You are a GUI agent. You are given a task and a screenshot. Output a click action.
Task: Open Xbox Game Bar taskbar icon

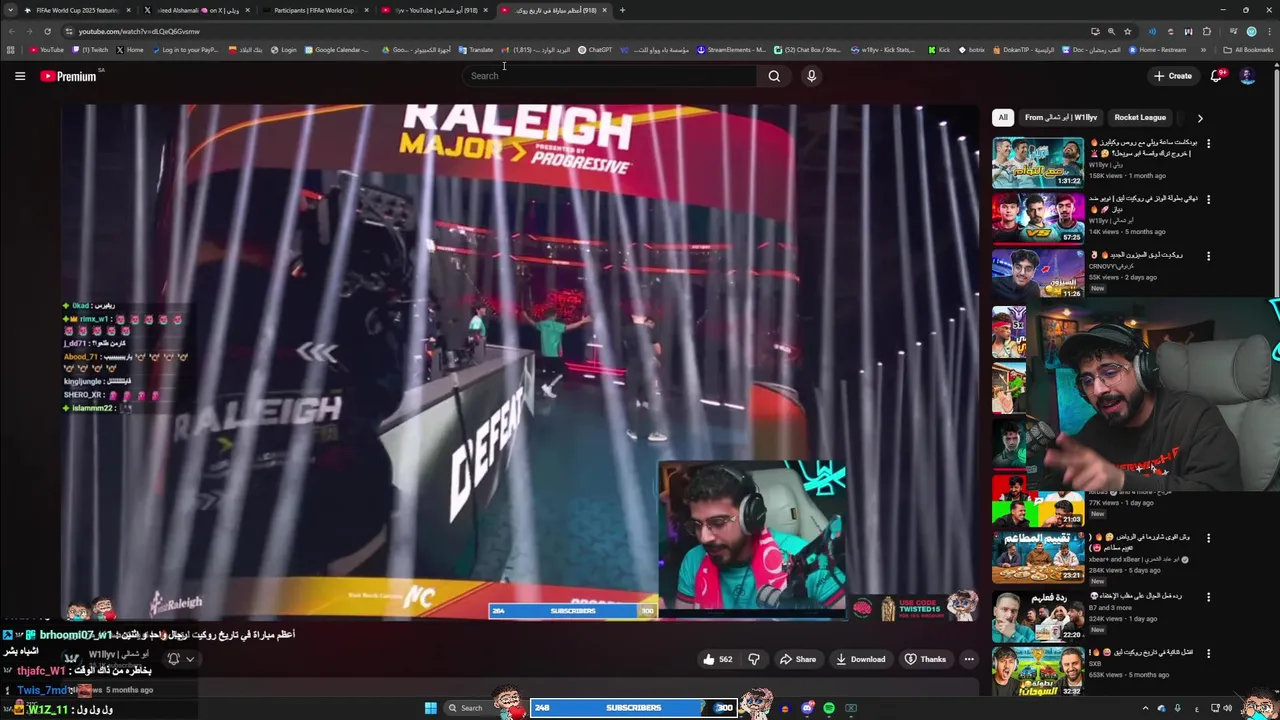click(x=851, y=708)
